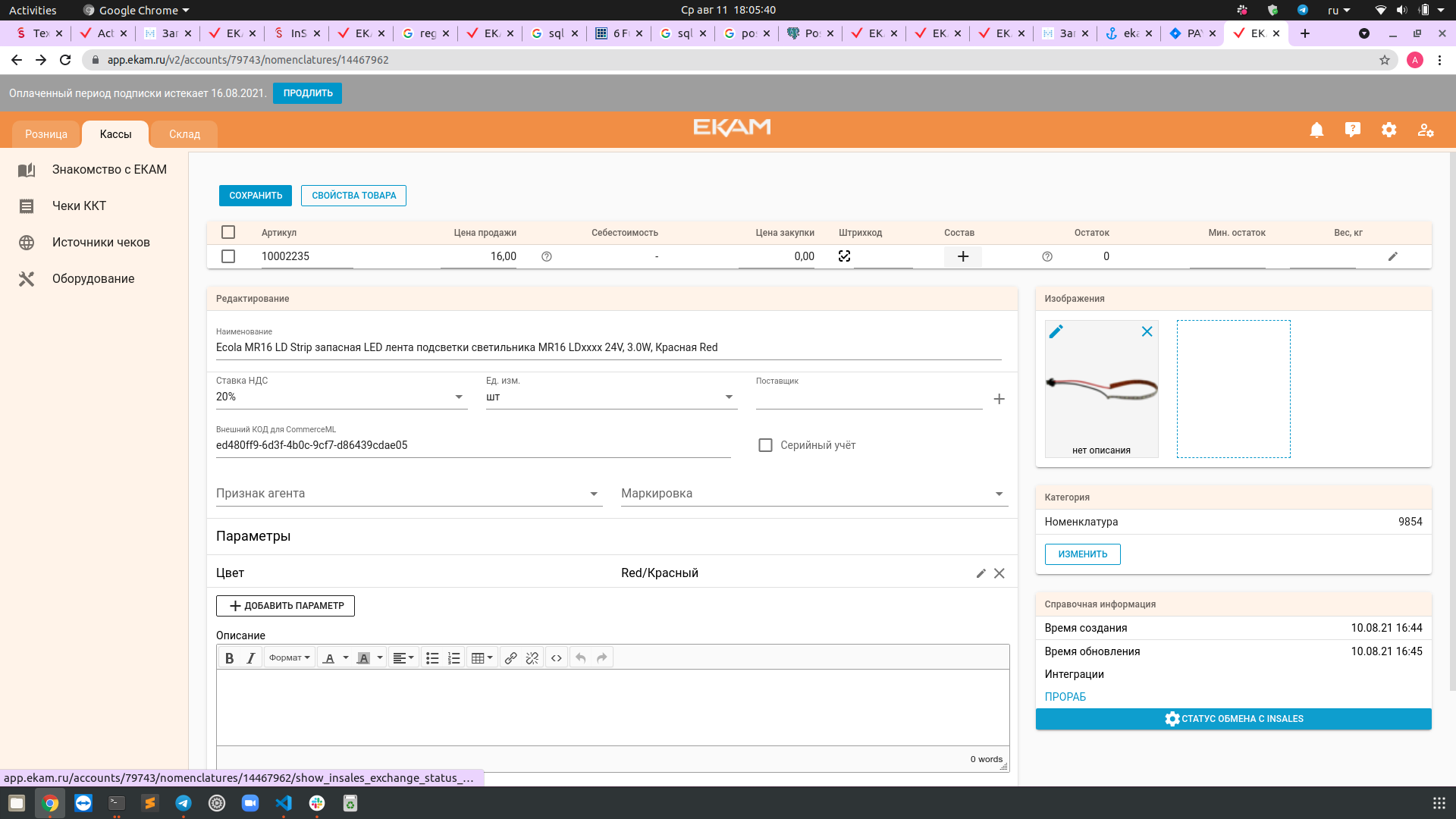Open the ПРОРАБ integration link
The height and width of the screenshot is (819, 1456).
(1065, 697)
